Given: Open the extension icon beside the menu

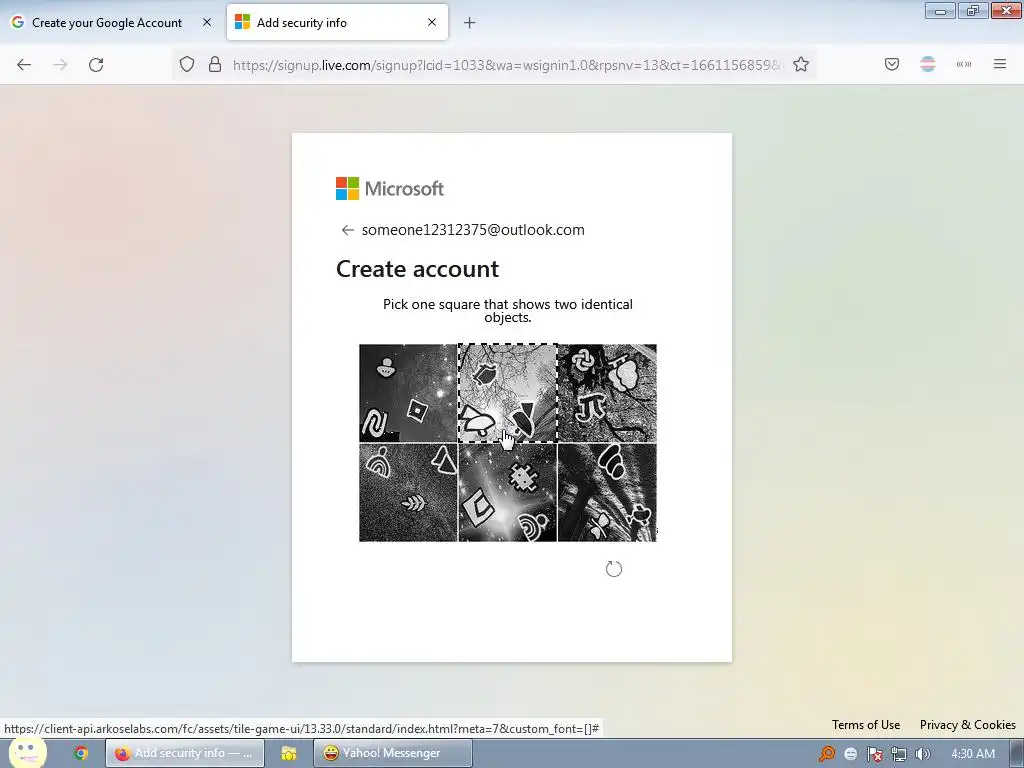Looking at the screenshot, I should [x=964, y=64].
